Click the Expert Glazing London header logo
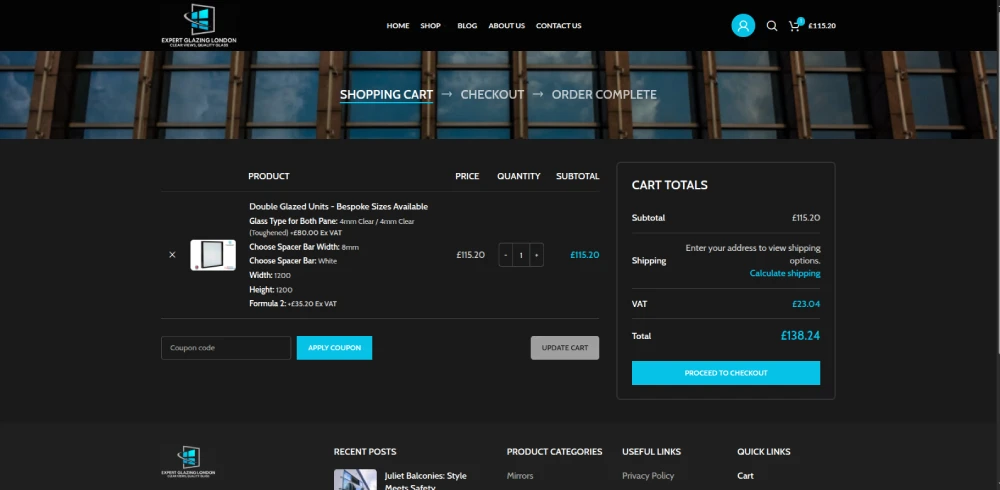This screenshot has width=1000, height=490. (x=199, y=25)
